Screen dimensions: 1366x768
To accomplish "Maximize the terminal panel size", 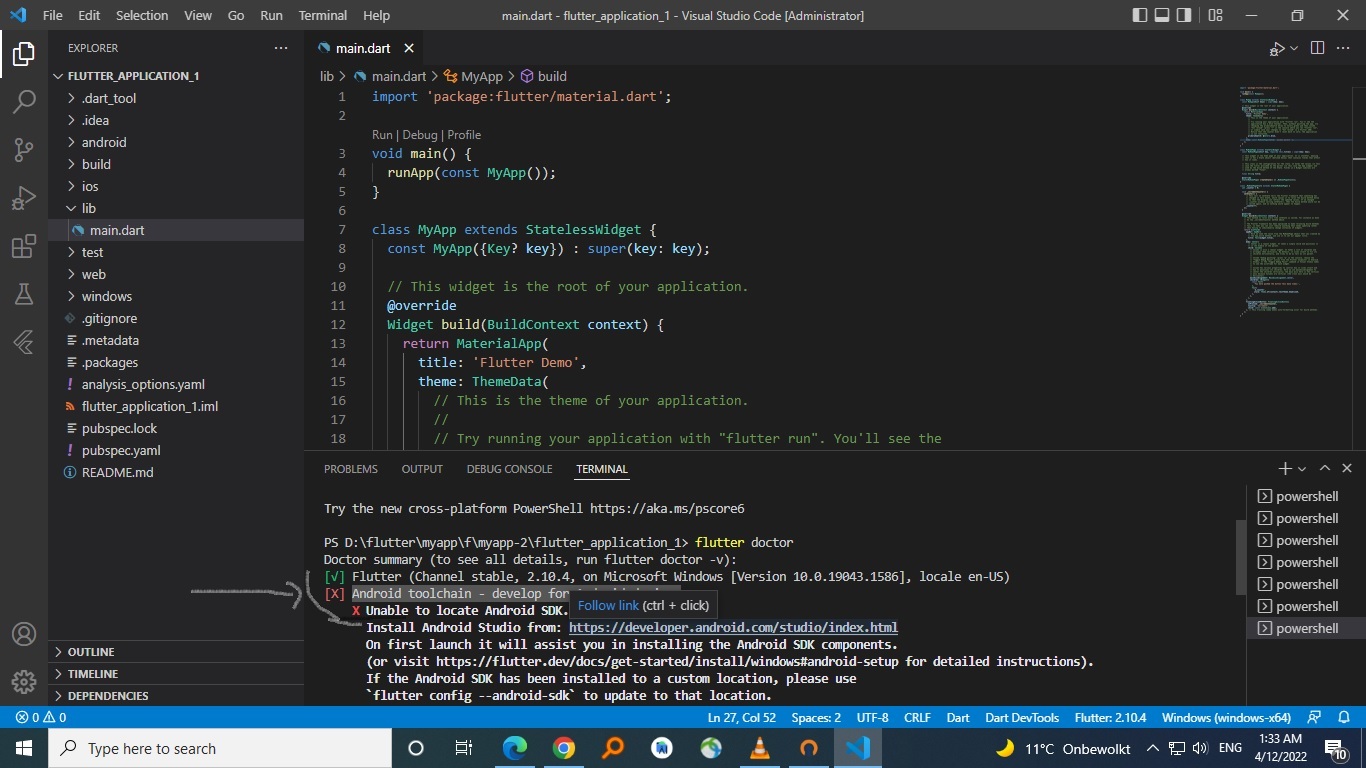I will pyautogui.click(x=1325, y=468).
